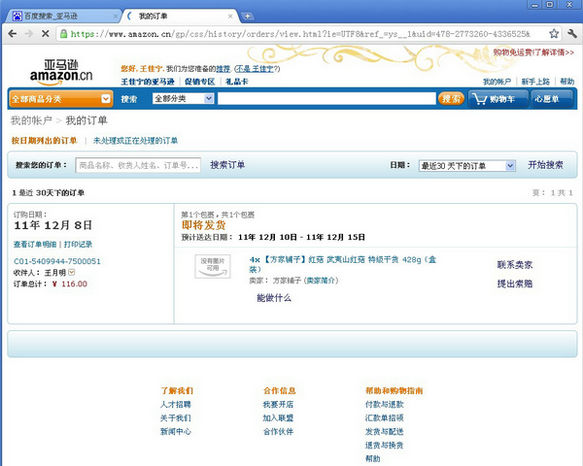Screen dimensions: 583x466
Task: Open 我的帐户 in the header
Action: [497, 81]
